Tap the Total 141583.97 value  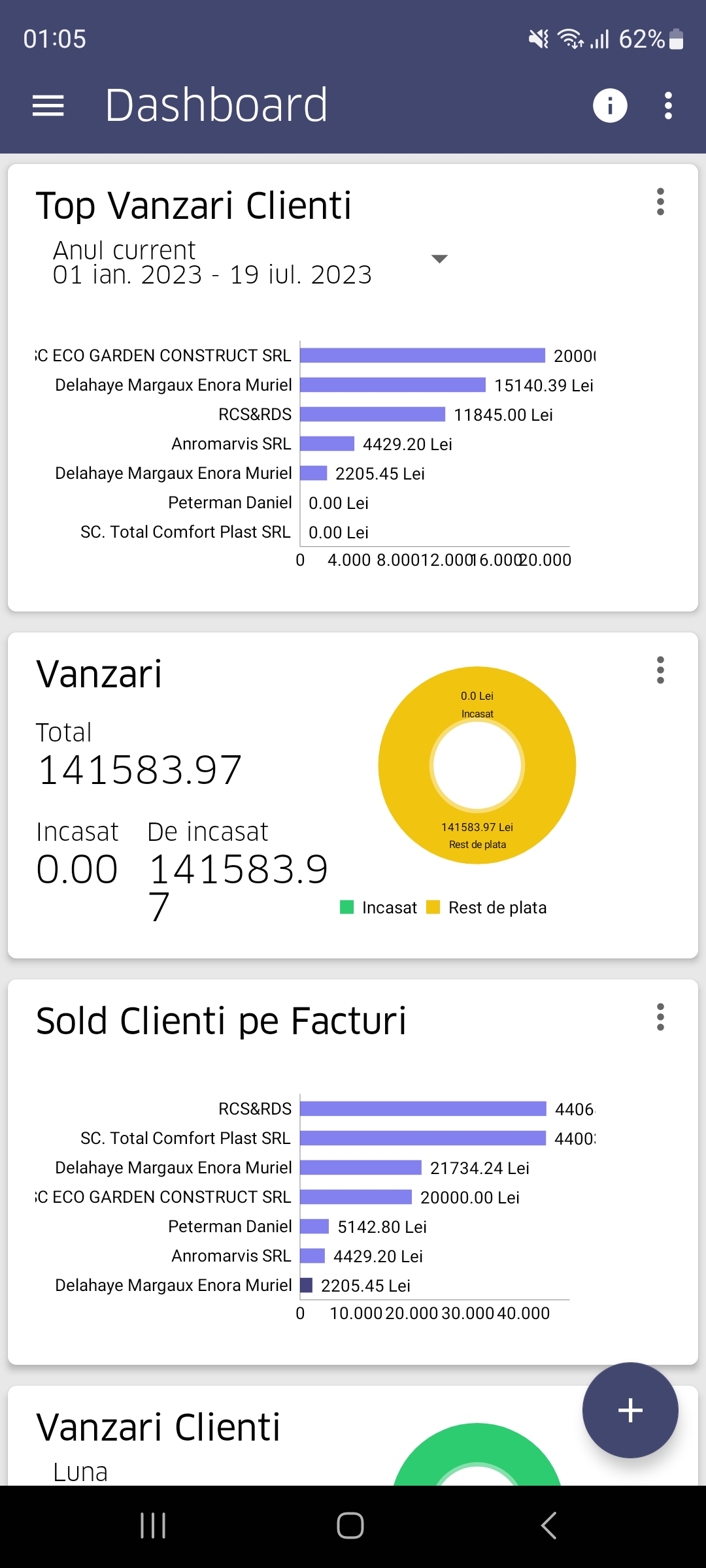click(139, 770)
